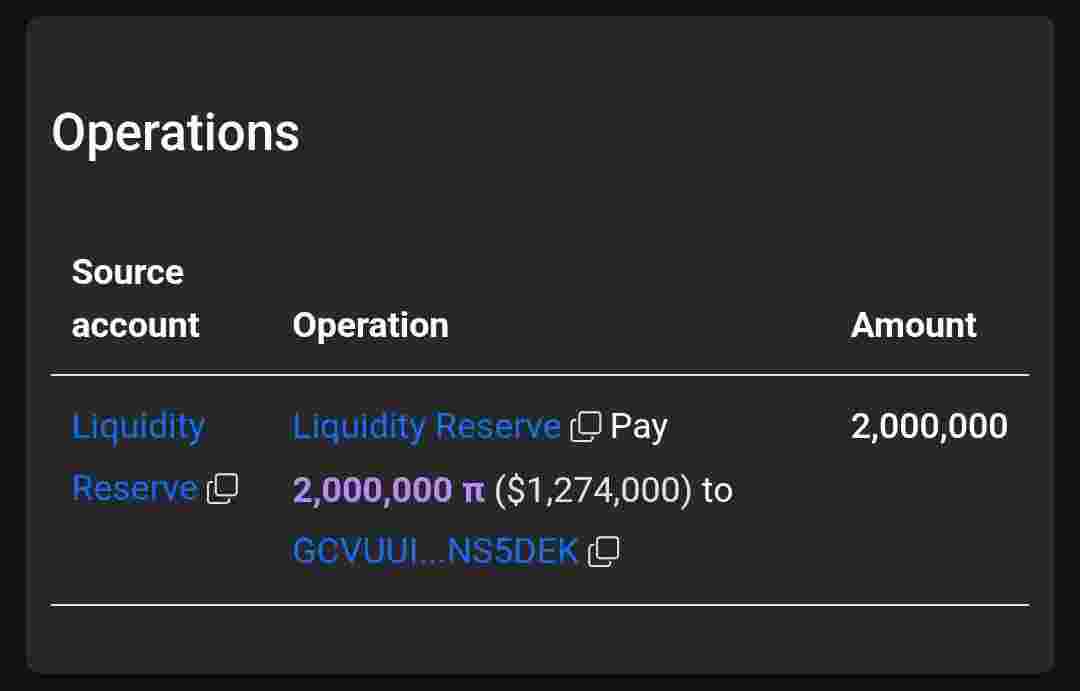This screenshot has width=1080, height=691.
Task: Click the word Reserve in the source account link
Action: 135,488
